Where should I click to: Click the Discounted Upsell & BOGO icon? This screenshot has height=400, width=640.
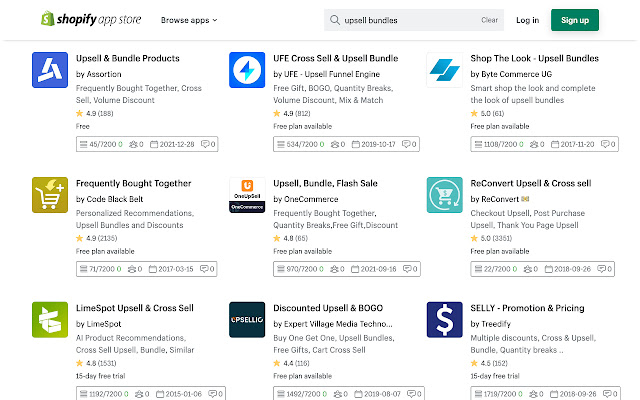point(246,320)
